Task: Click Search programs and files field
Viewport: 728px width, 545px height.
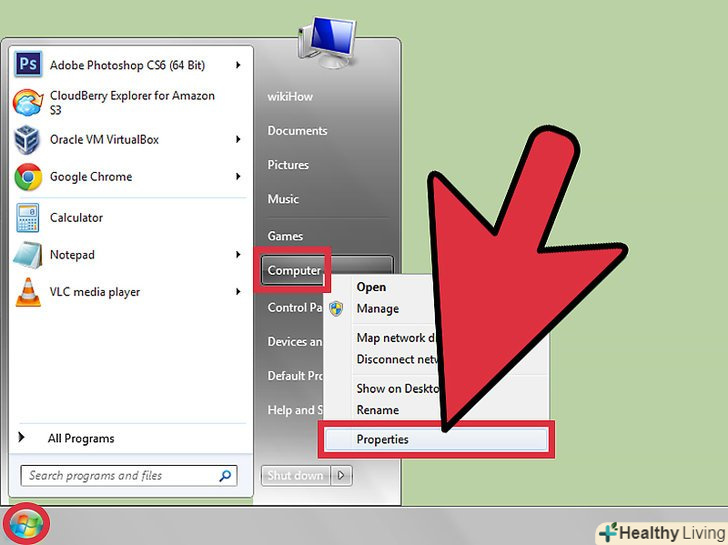Action: pos(129,476)
